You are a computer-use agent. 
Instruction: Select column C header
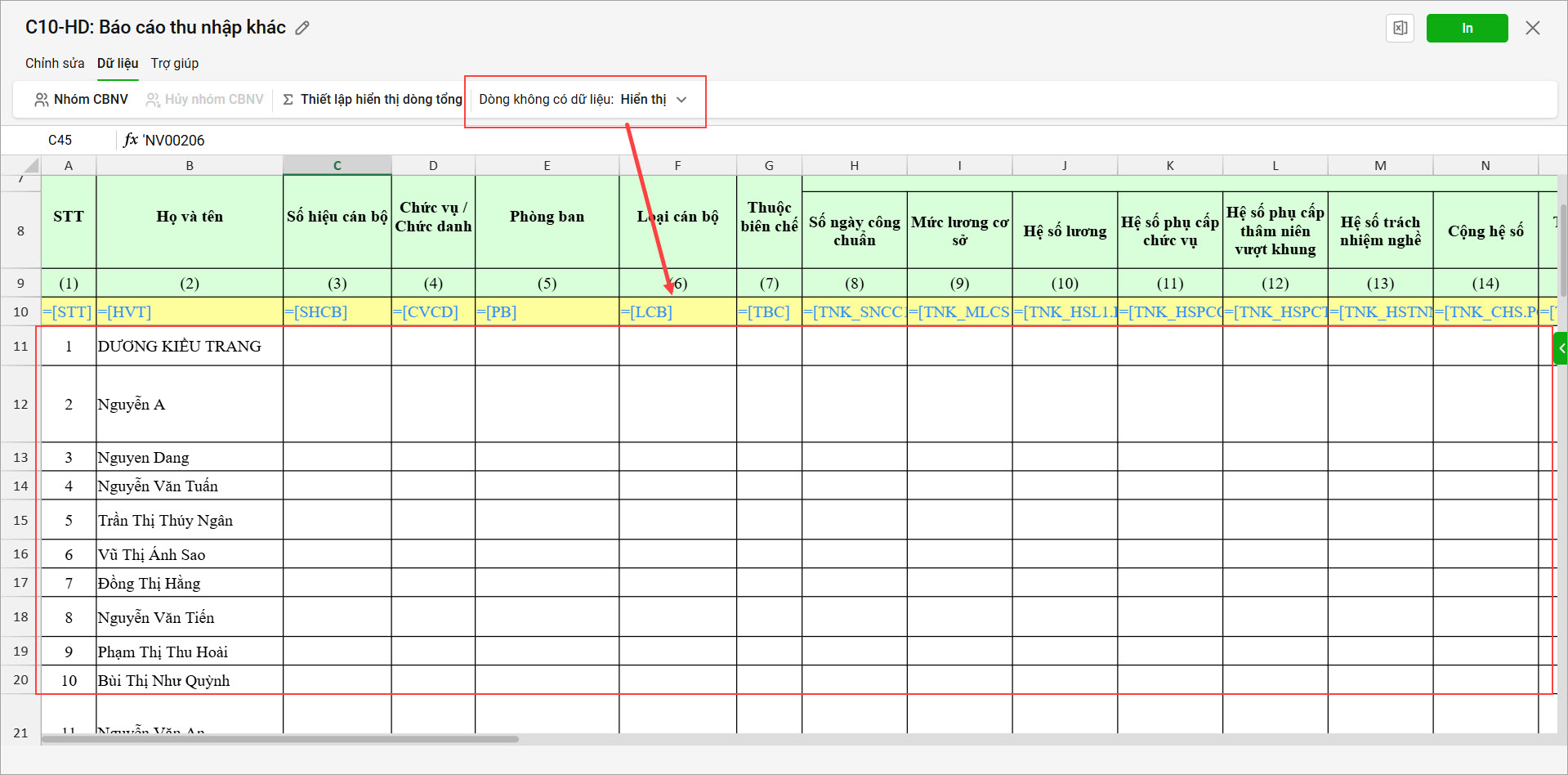pyautogui.click(x=337, y=165)
